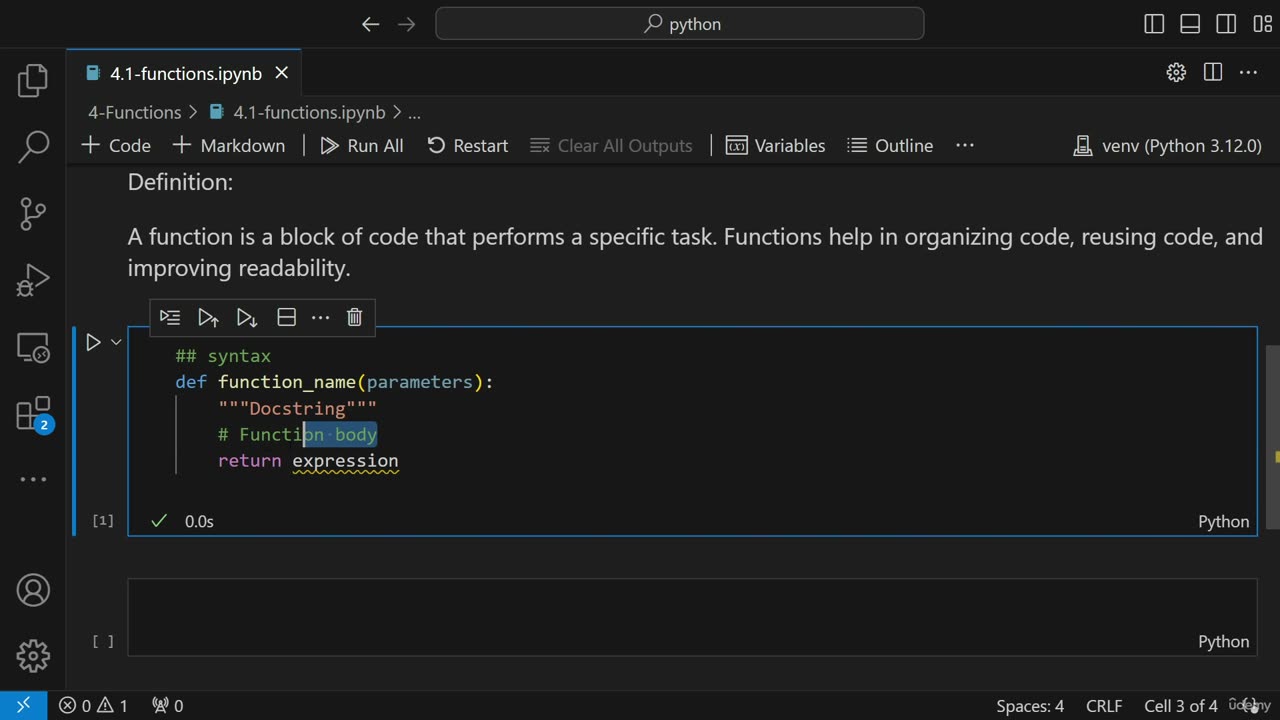
Task: Click the python command center search box
Action: tap(680, 24)
